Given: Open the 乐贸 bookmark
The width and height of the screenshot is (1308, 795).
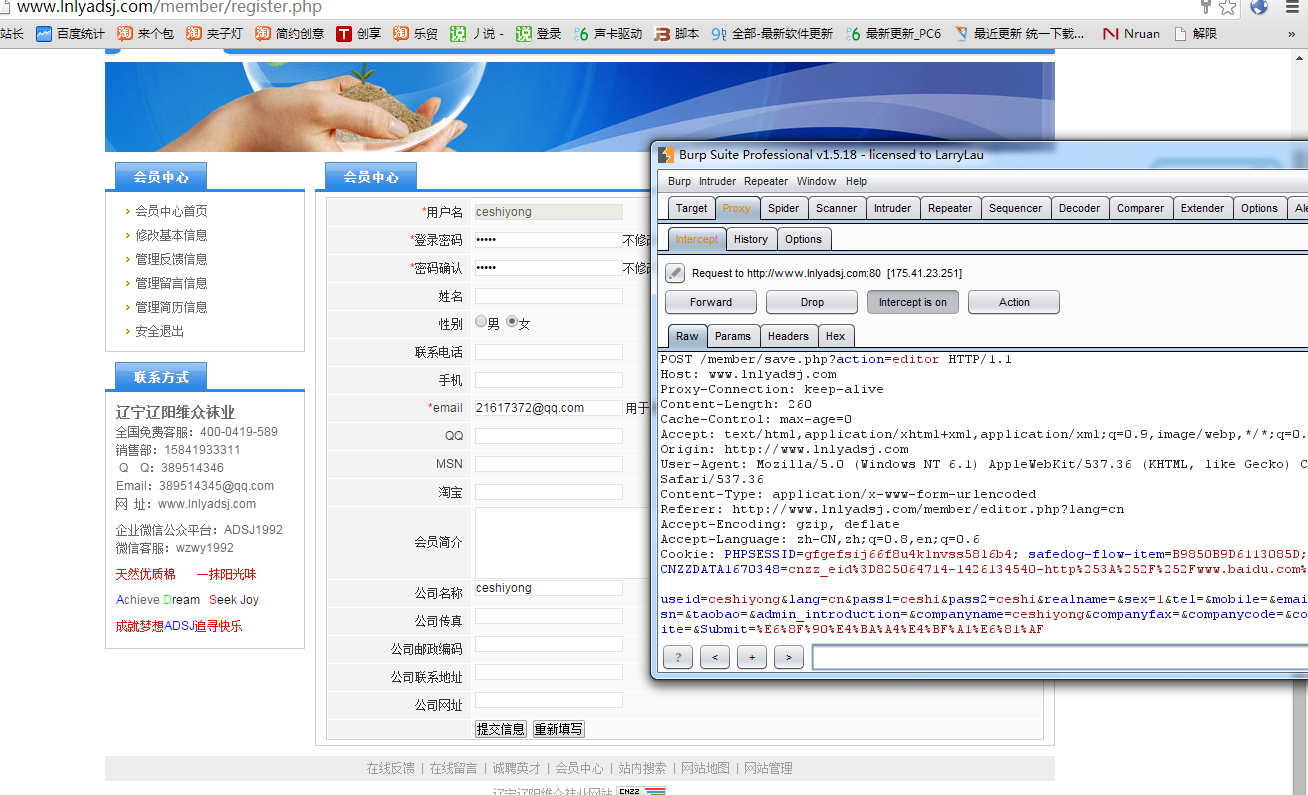Looking at the screenshot, I should tap(415, 34).
